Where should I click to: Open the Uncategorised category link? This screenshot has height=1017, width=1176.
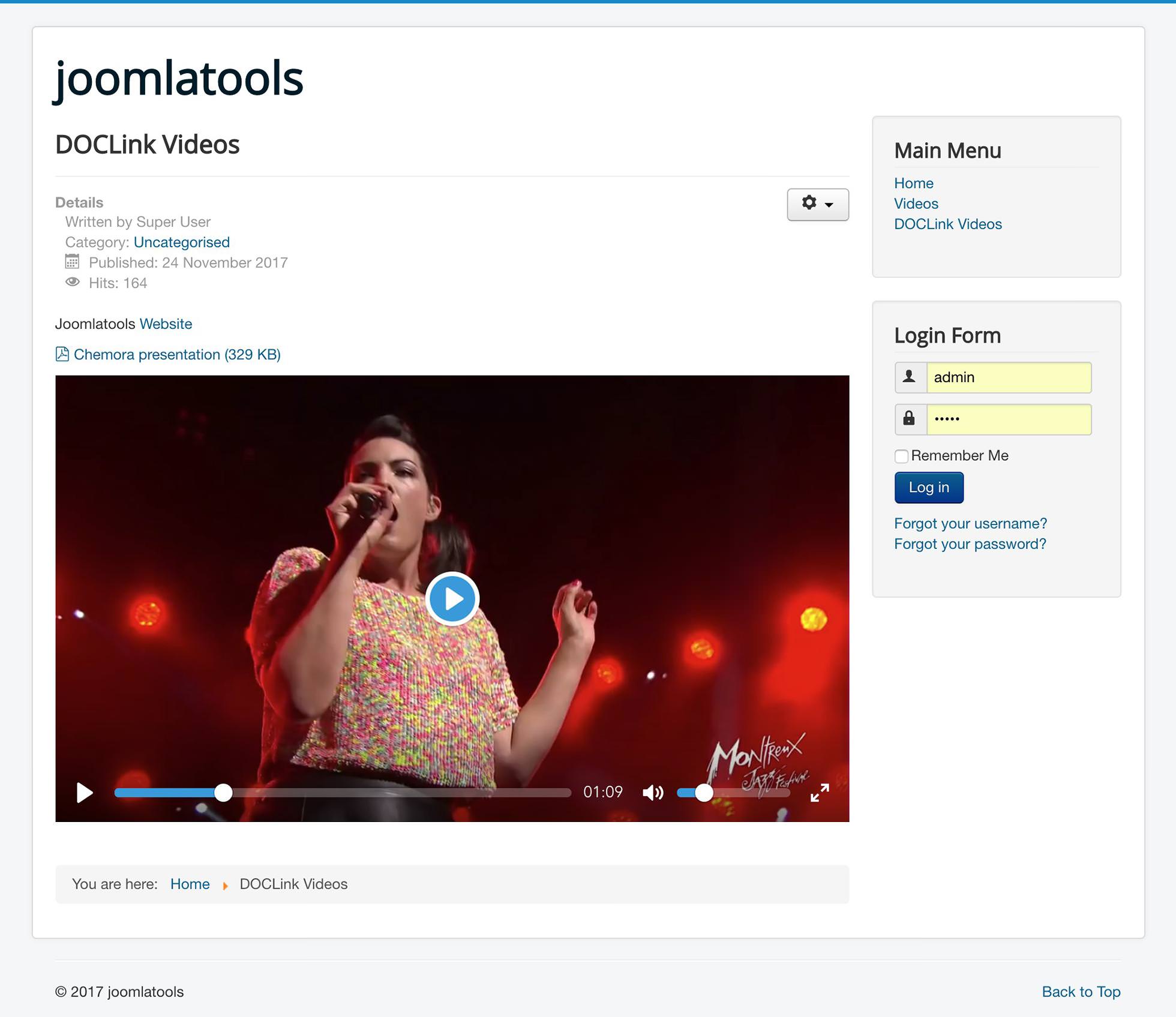pos(181,242)
